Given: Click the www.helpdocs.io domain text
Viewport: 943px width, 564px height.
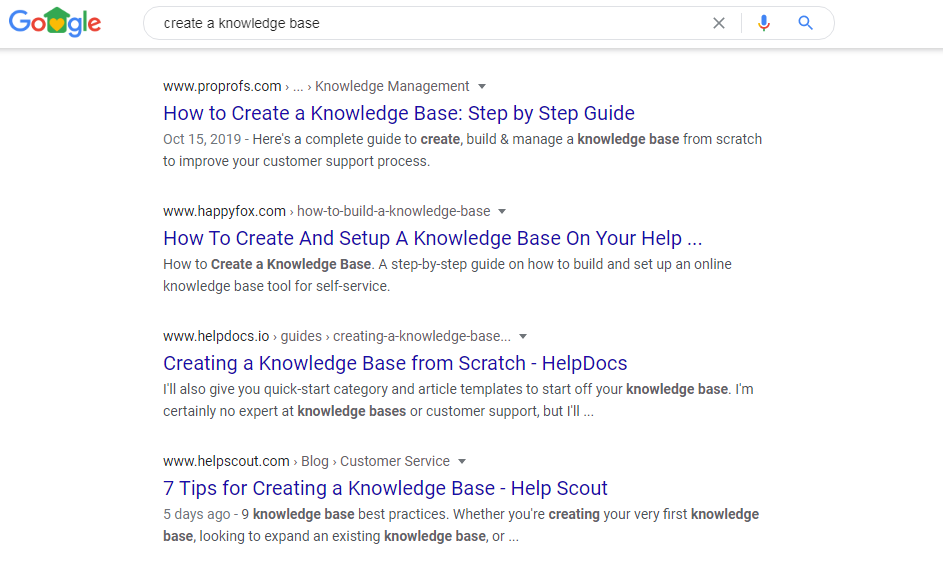Looking at the screenshot, I should (216, 336).
